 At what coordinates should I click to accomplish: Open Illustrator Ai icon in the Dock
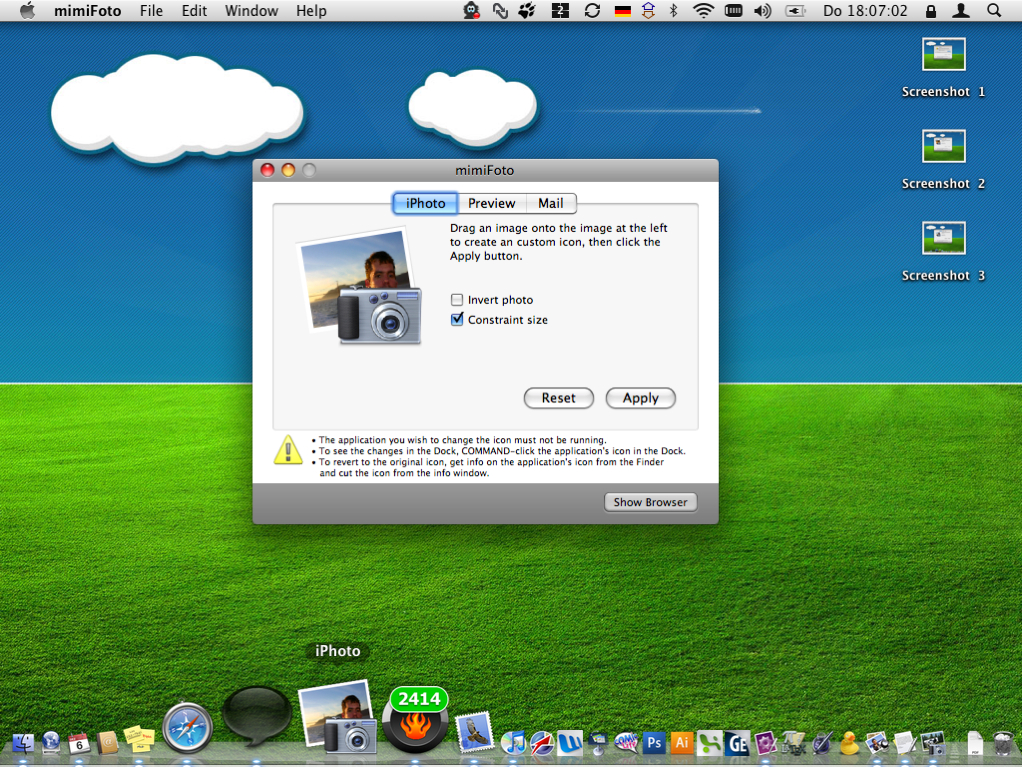tap(682, 742)
